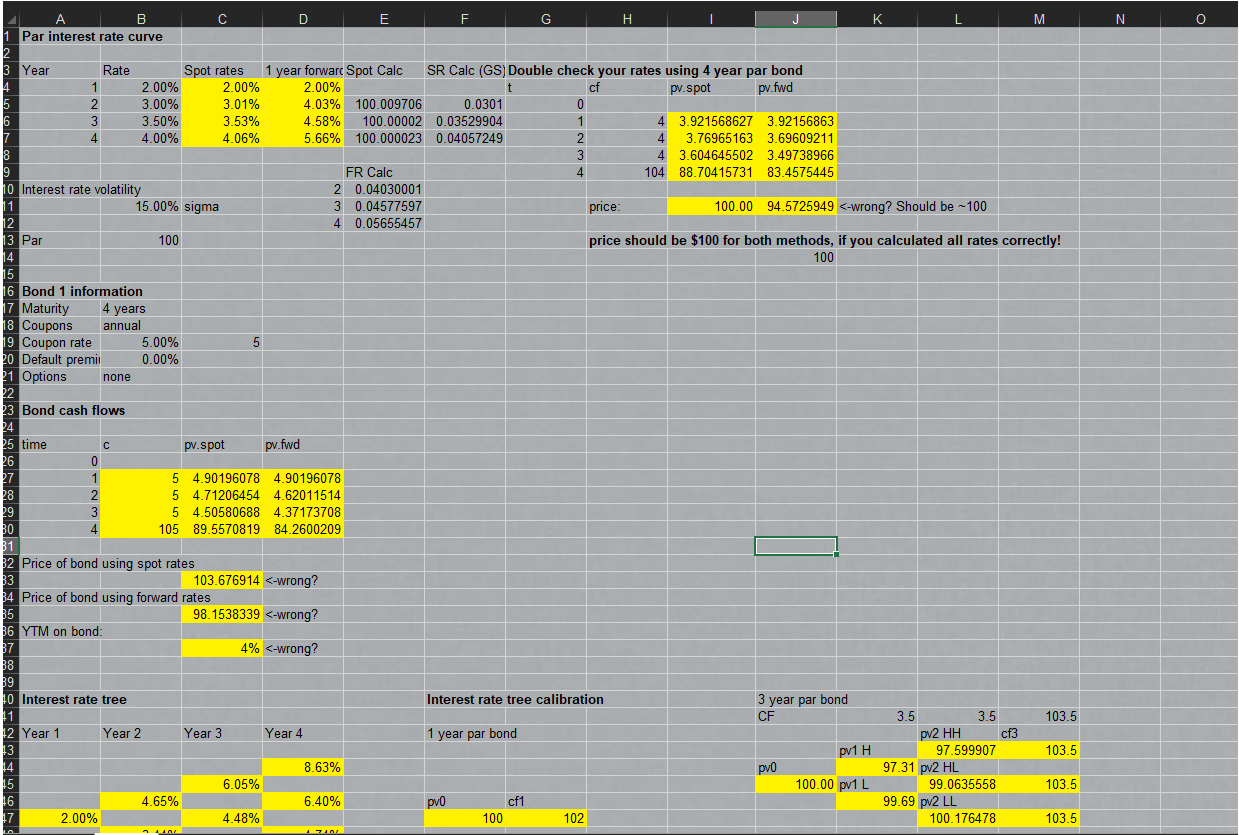Click the spot rate cell 3.53%
Viewport: 1239px width, 835px height.
click(x=221, y=121)
